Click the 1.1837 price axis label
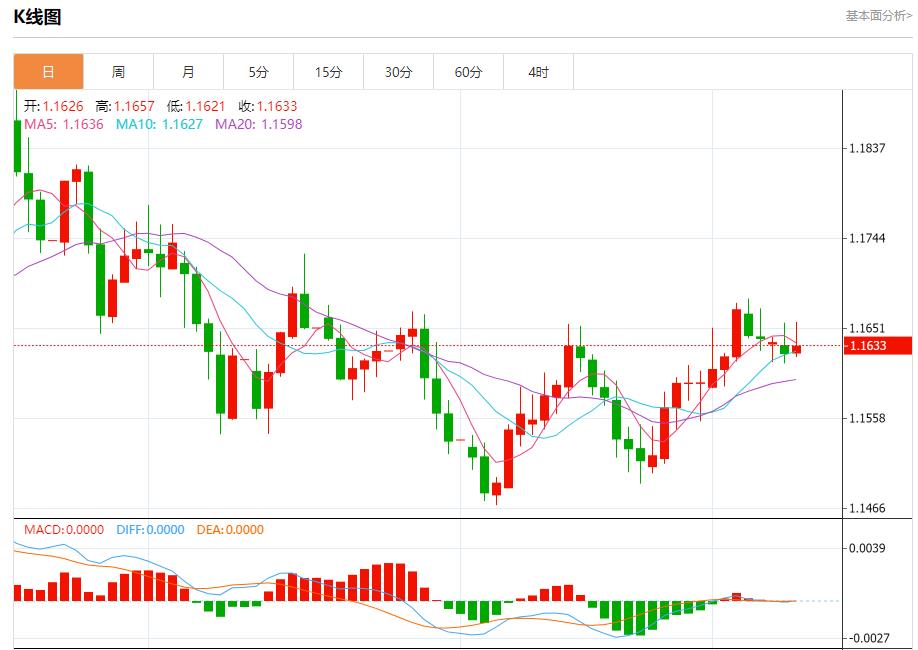 pyautogui.click(x=866, y=148)
